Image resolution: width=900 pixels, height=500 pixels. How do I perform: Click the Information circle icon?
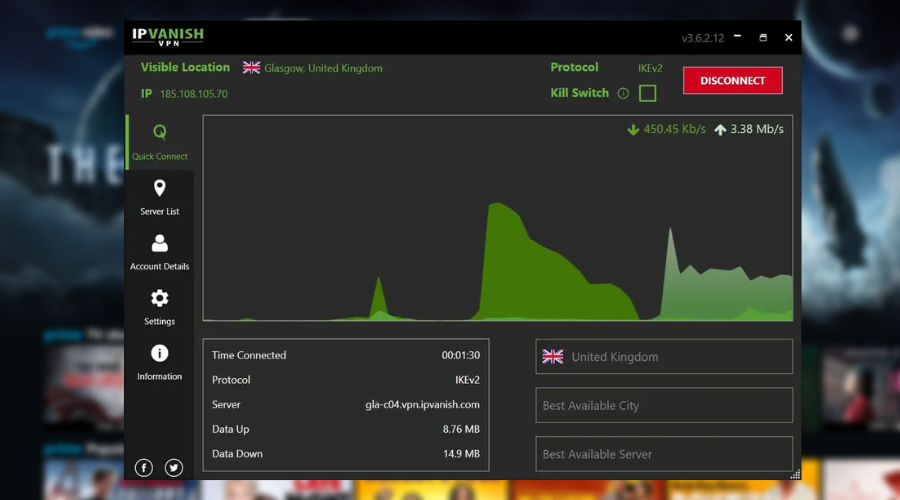[x=160, y=353]
